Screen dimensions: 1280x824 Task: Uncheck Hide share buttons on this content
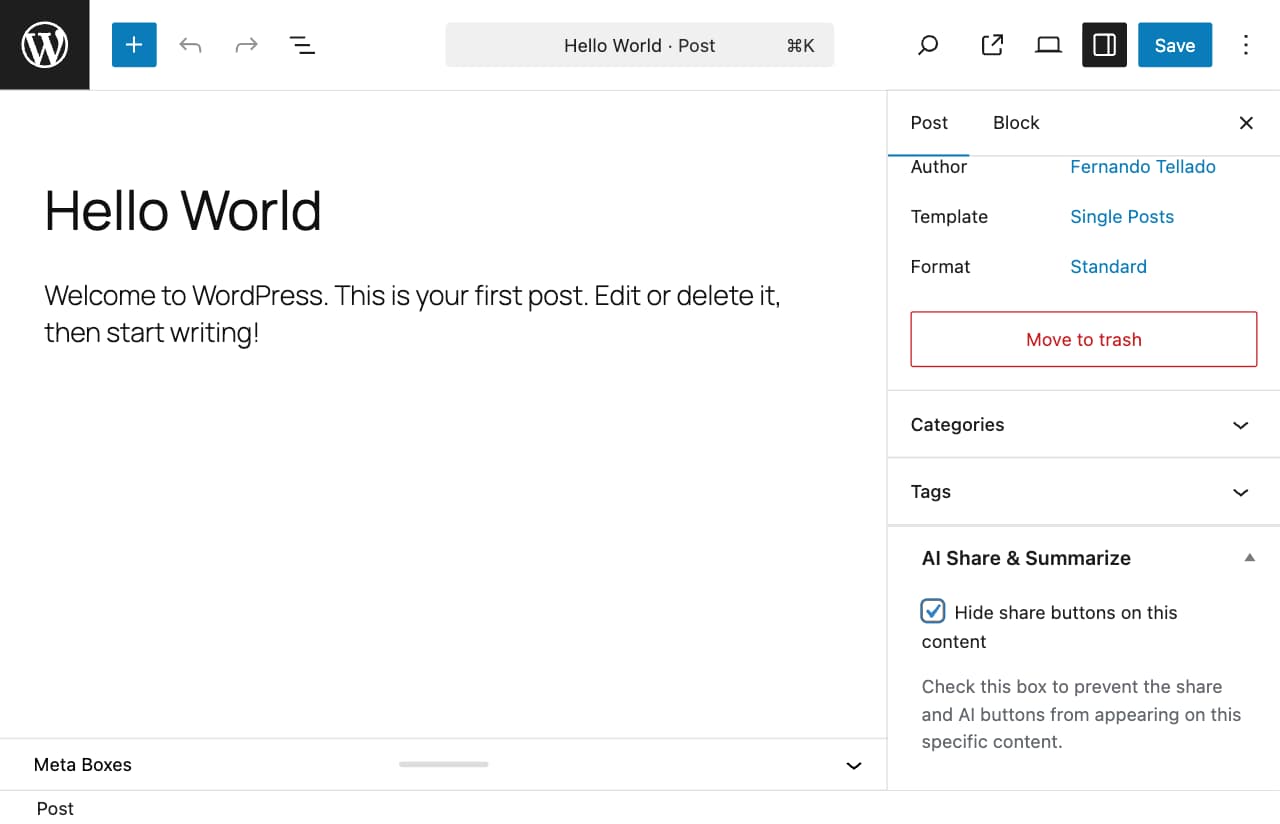click(933, 611)
